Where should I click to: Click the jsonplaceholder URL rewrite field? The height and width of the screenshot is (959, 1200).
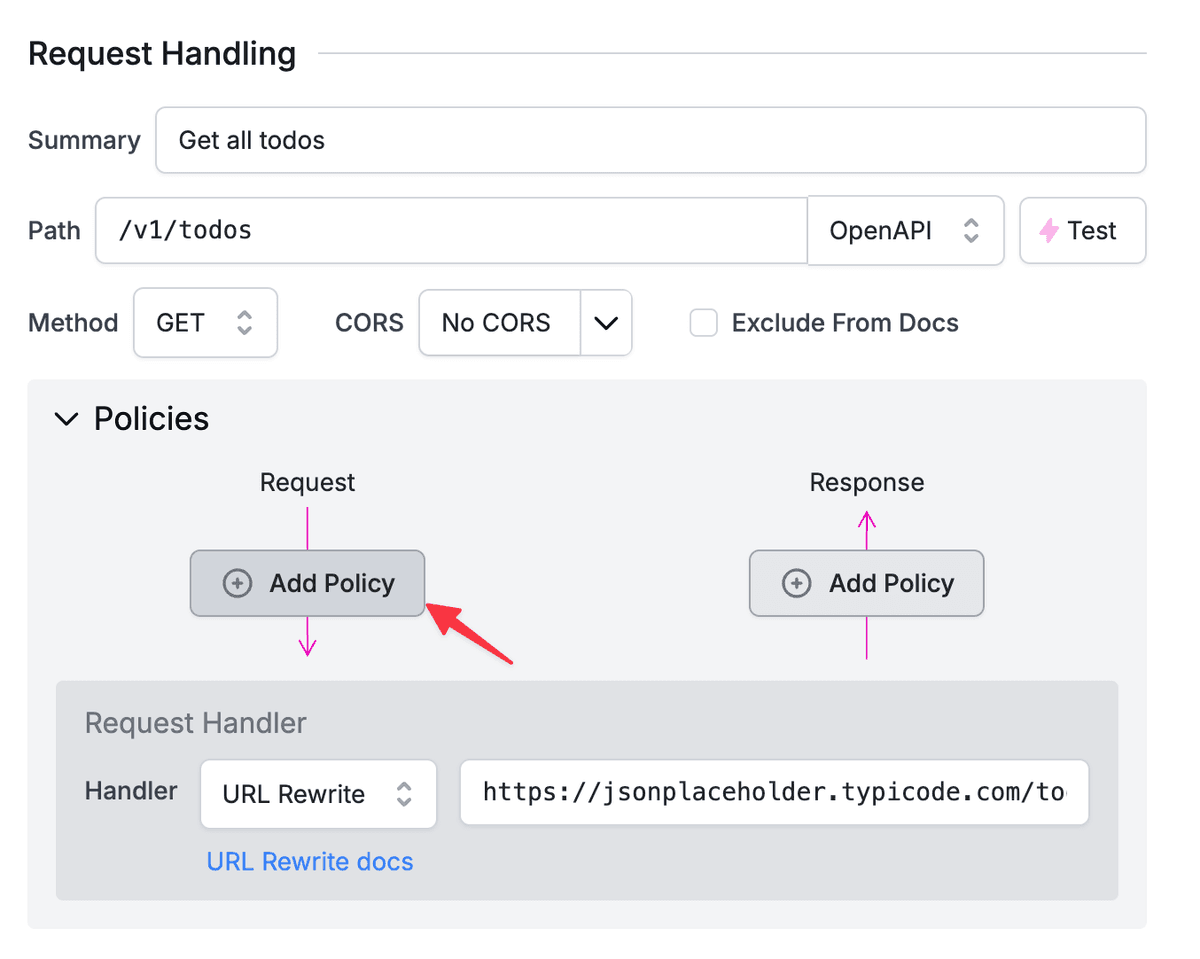coord(774,793)
